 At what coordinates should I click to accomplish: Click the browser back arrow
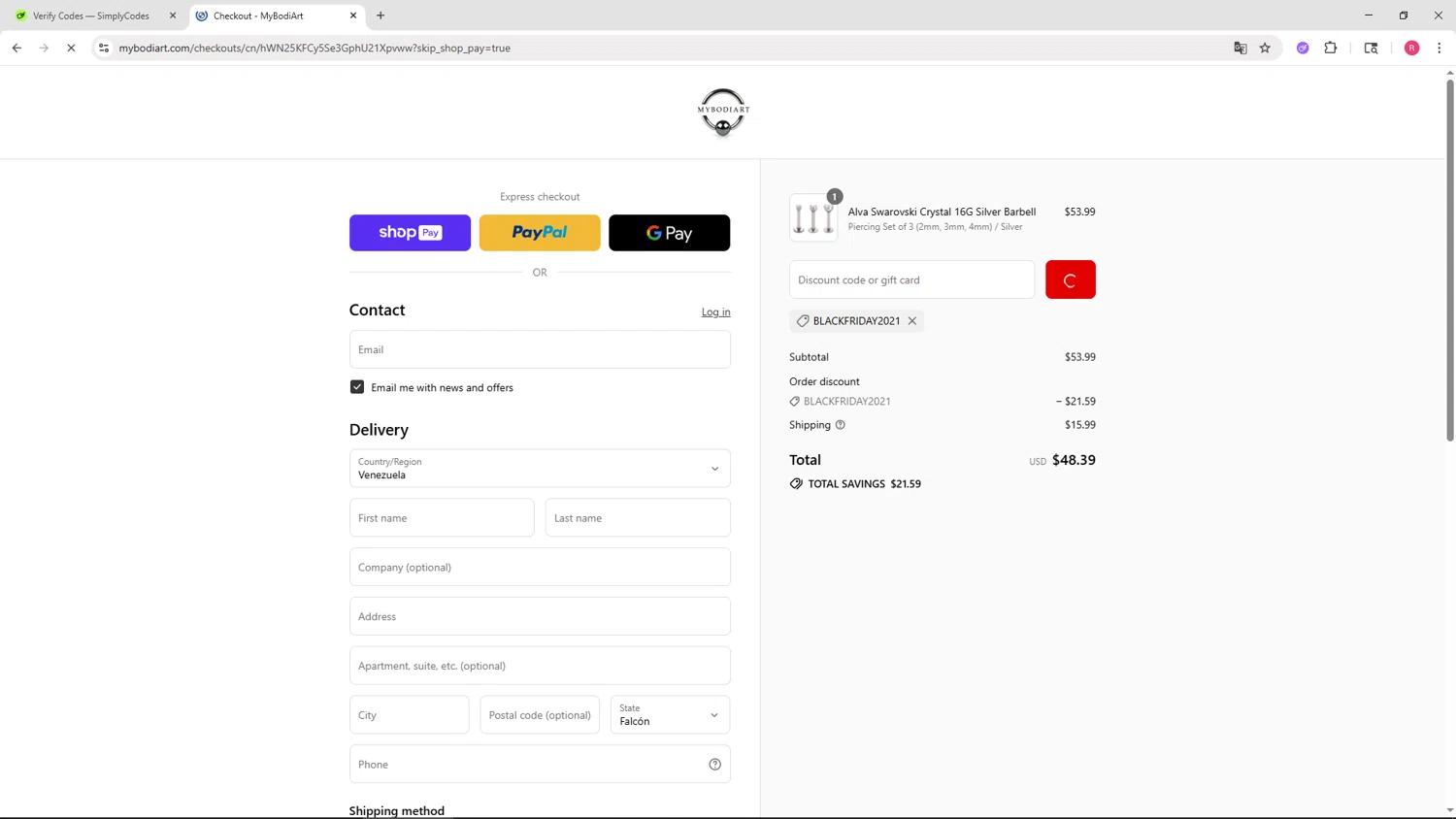[x=17, y=48]
